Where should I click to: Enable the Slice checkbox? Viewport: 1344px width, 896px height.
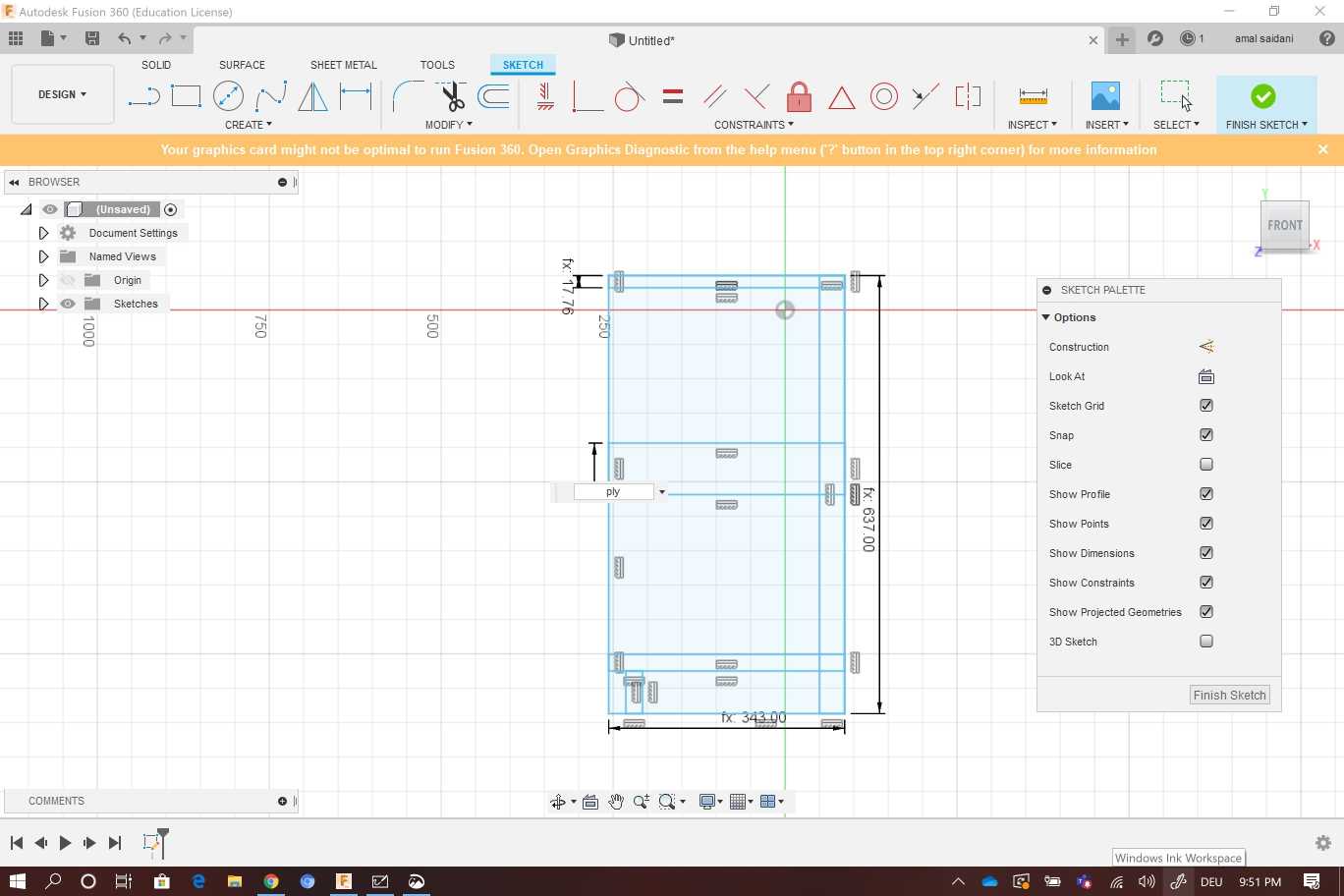click(1206, 465)
